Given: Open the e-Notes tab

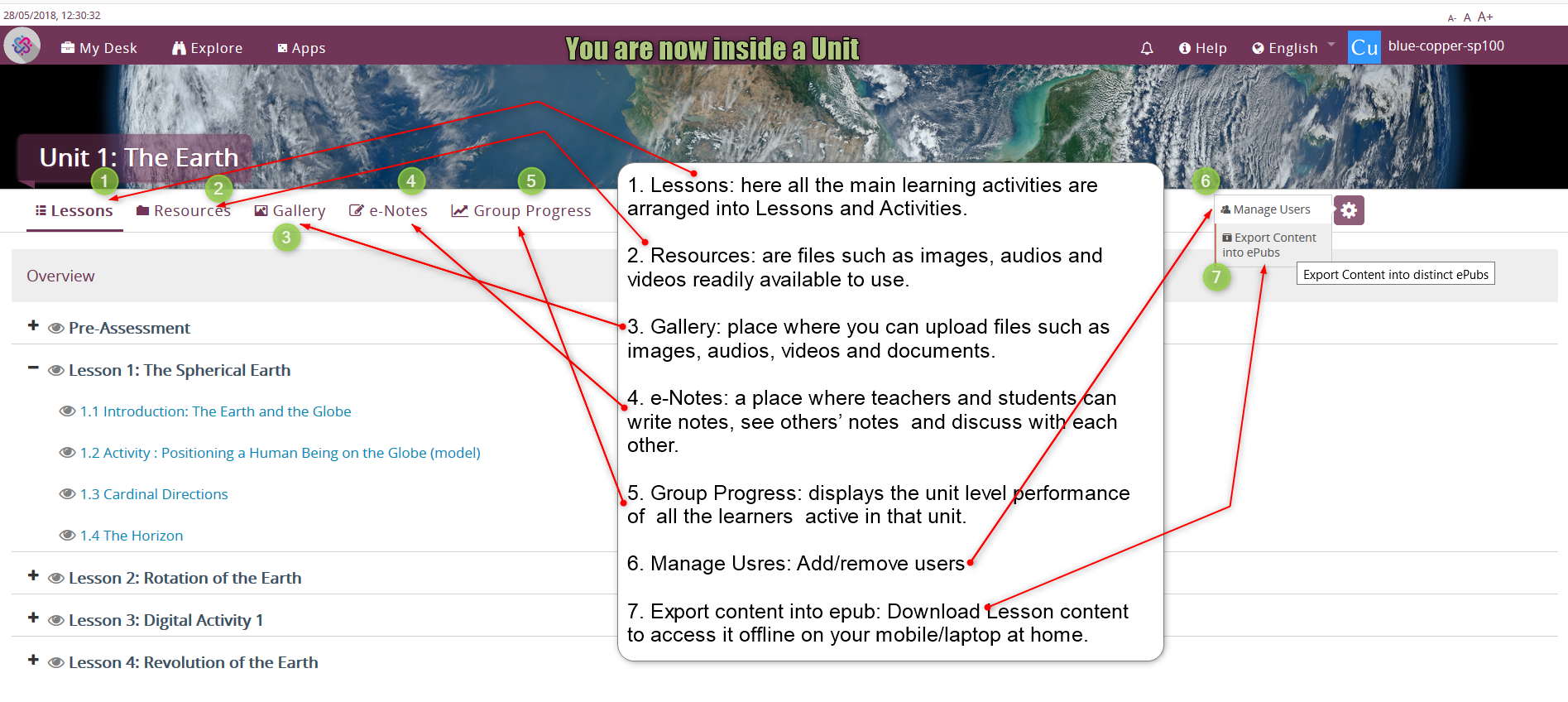Looking at the screenshot, I should point(388,211).
